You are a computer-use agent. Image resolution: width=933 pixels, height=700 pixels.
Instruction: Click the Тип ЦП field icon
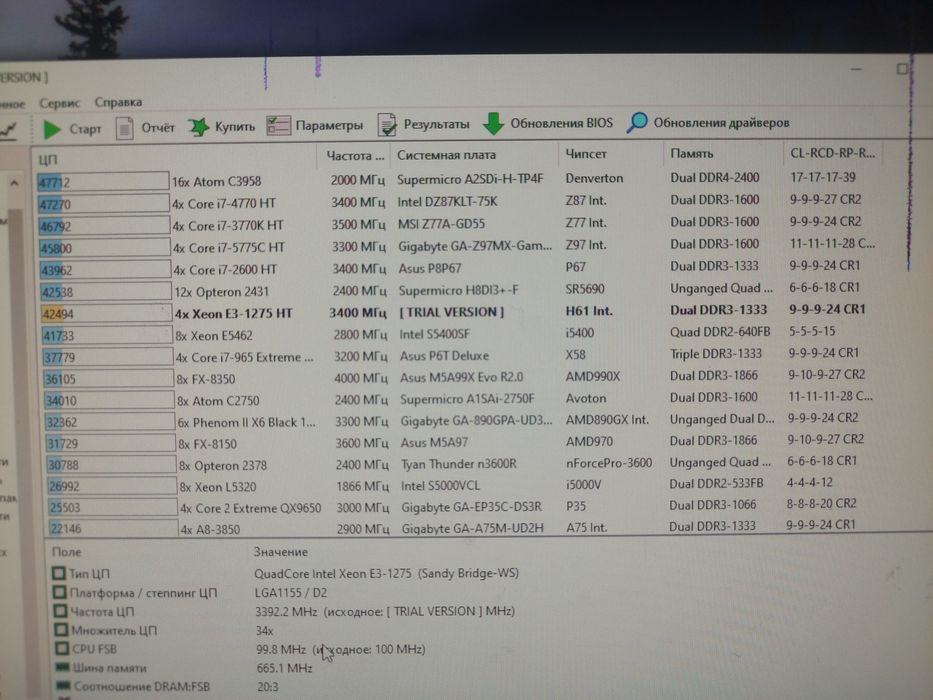(58, 573)
